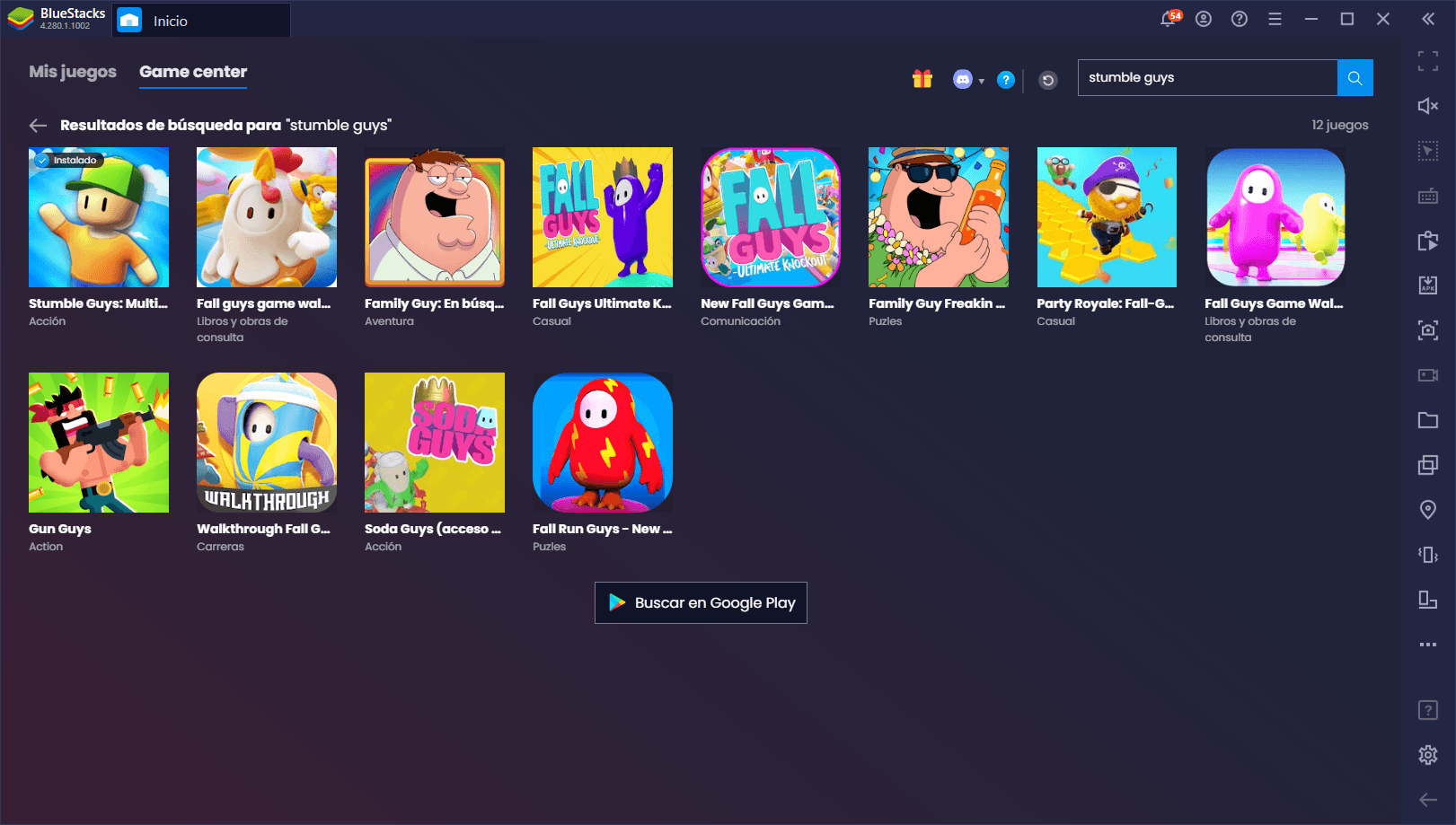Collapse the sidebar with double-chevron icon

pyautogui.click(x=1428, y=19)
